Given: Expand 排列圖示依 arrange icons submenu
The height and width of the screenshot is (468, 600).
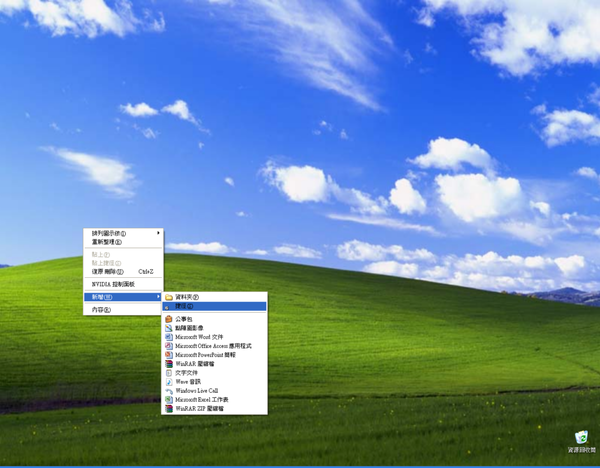Looking at the screenshot, I should [x=123, y=233].
